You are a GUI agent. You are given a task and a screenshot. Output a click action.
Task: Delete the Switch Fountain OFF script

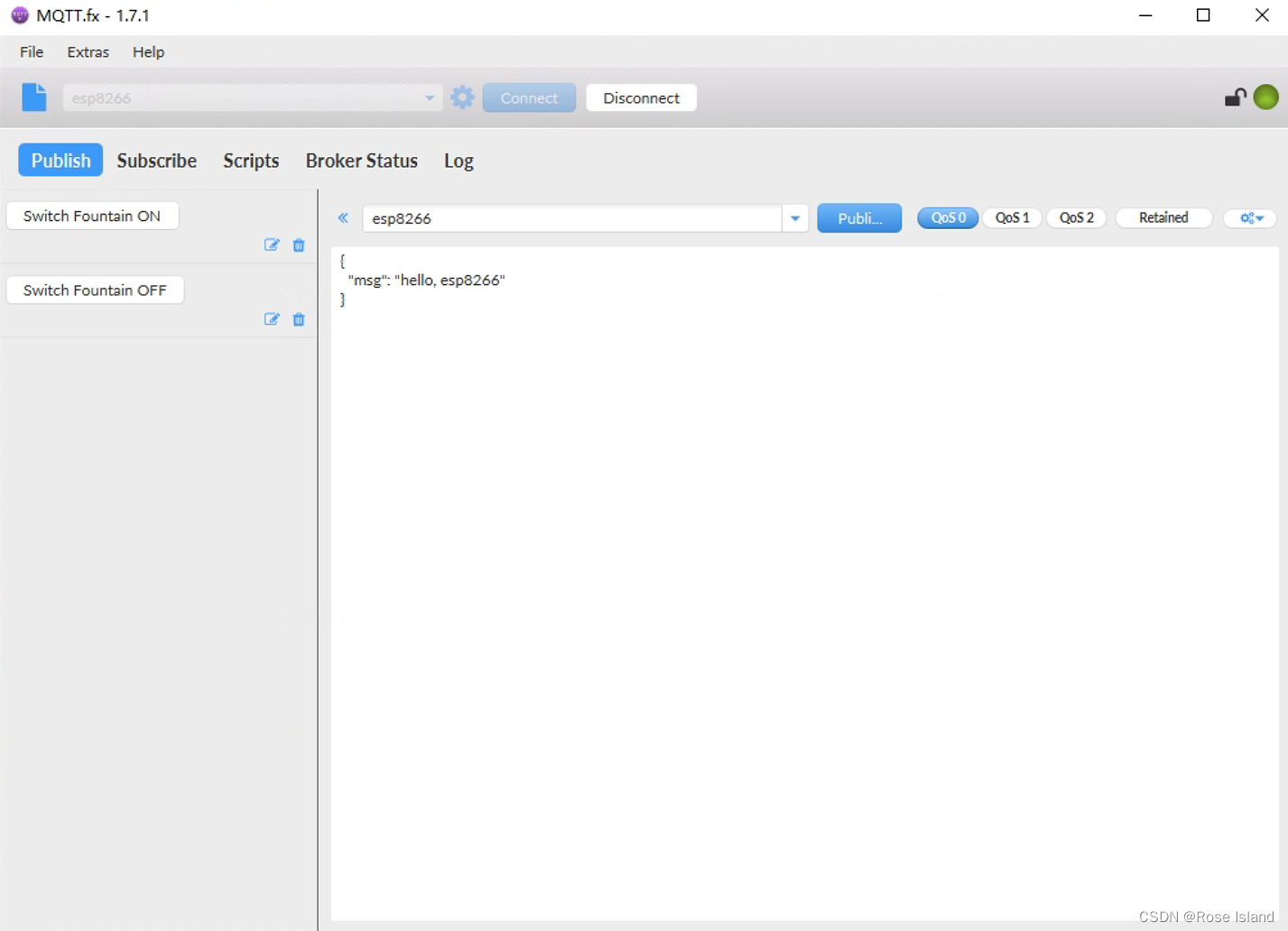coord(299,319)
